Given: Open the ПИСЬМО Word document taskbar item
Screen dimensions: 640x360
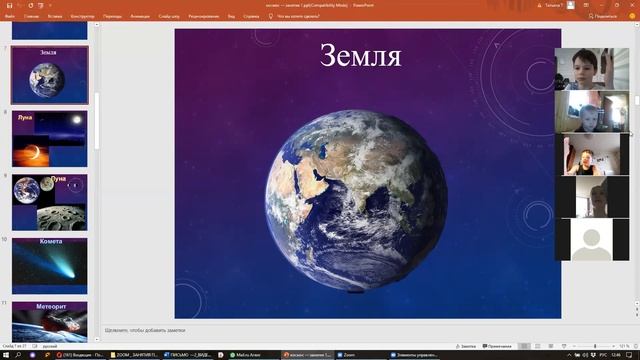Looking at the screenshot, I should pos(187,355).
